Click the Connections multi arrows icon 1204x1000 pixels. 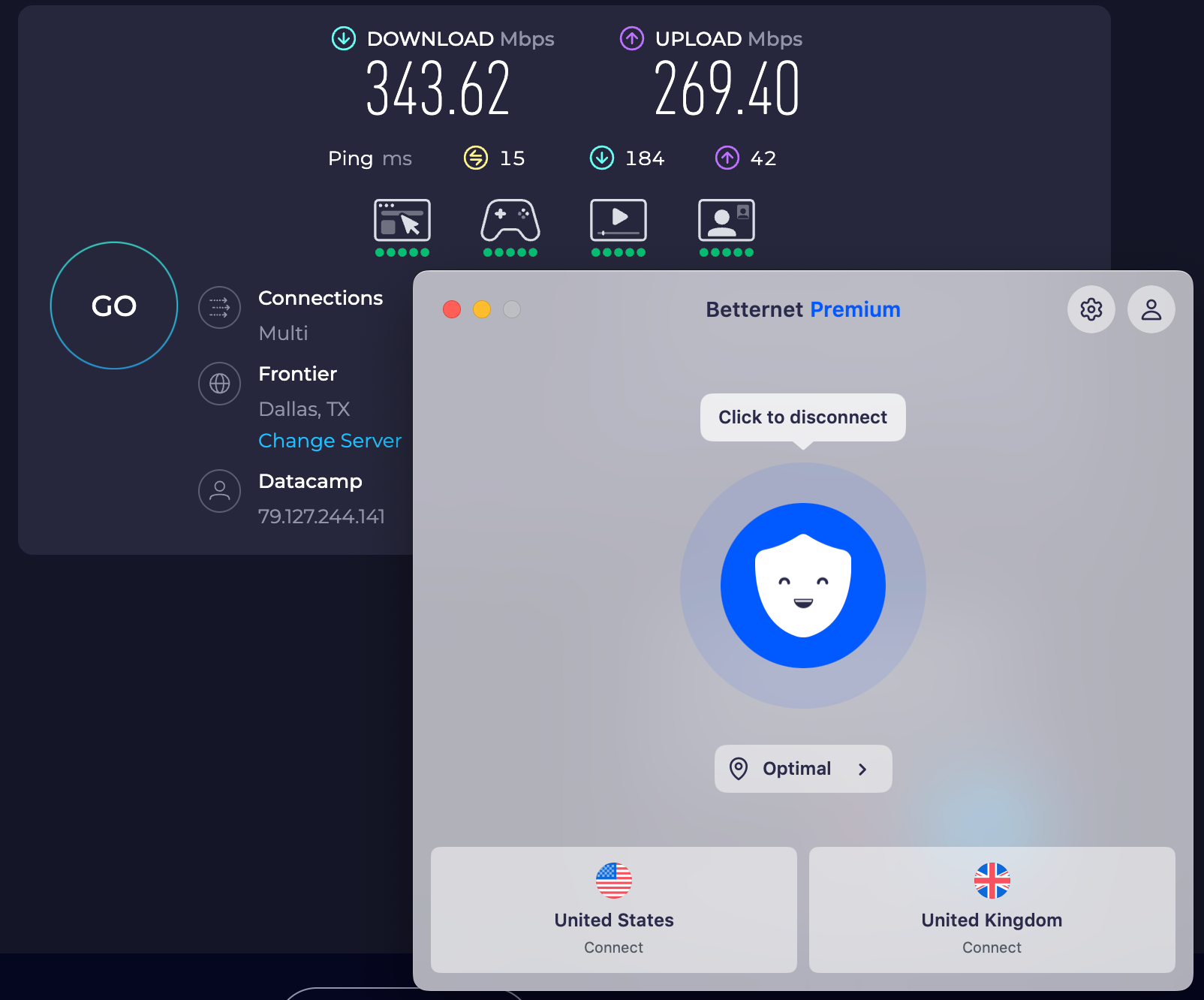click(x=219, y=308)
